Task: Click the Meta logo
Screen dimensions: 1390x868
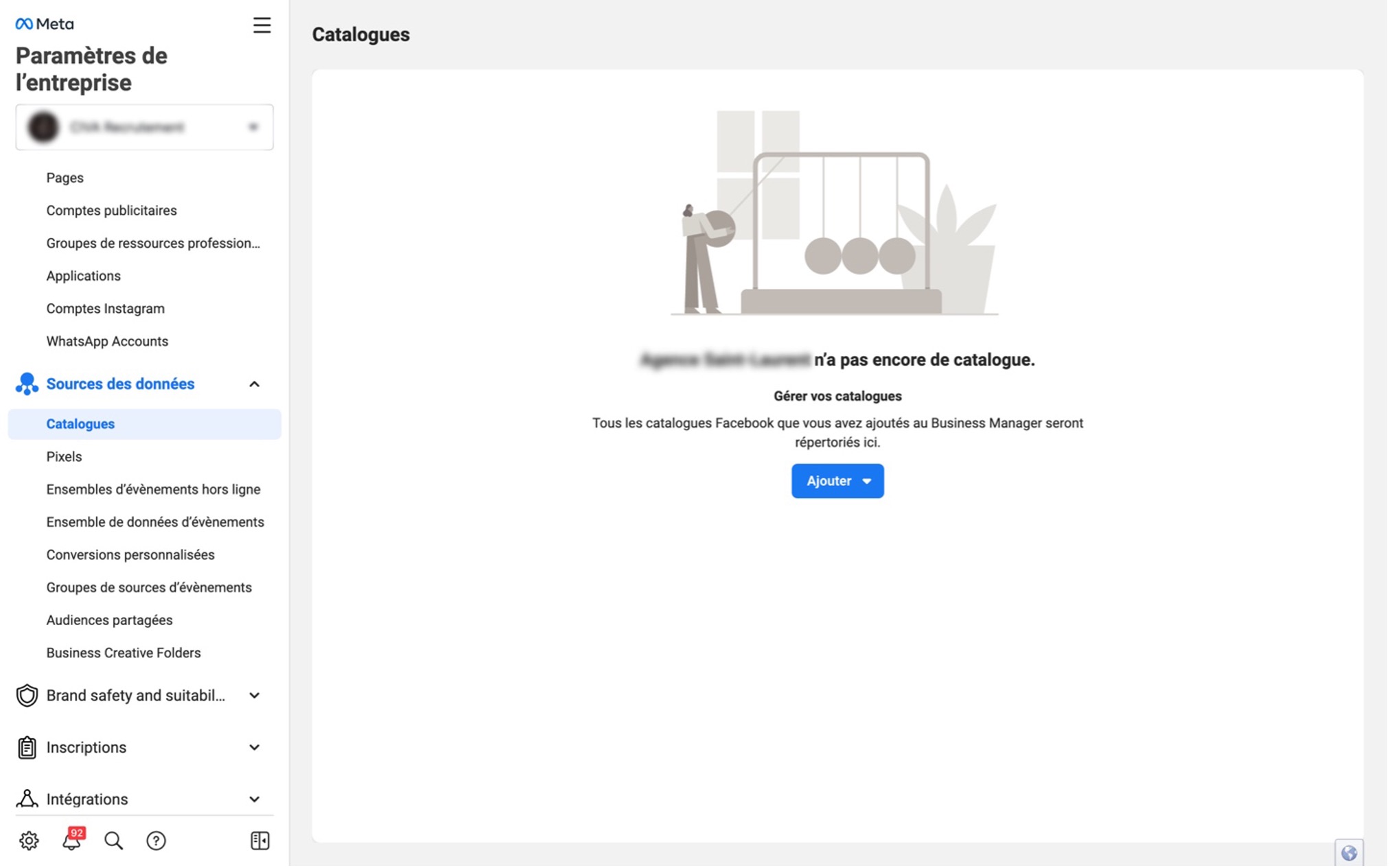Action: pos(45,24)
